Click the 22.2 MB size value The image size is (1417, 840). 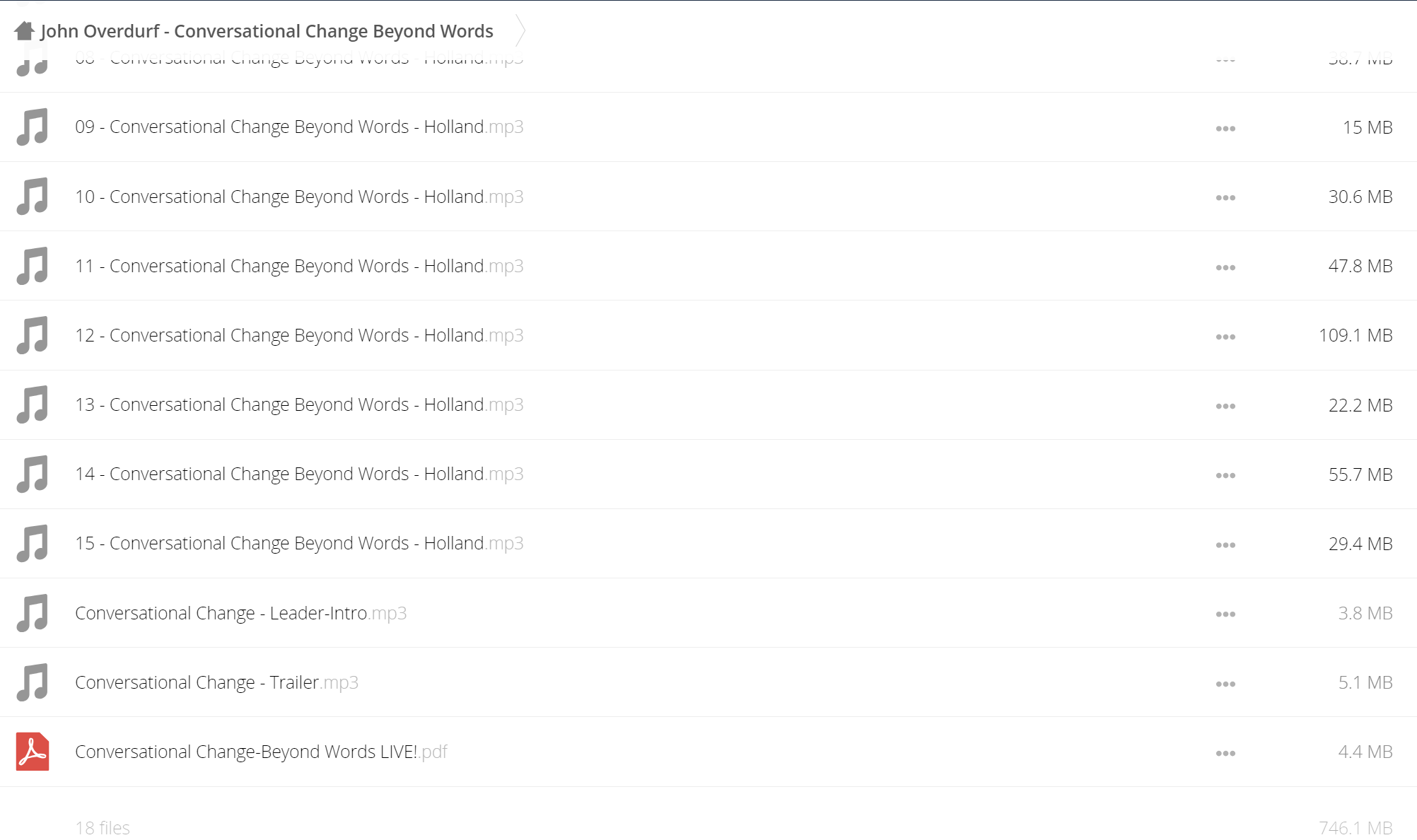point(1360,405)
